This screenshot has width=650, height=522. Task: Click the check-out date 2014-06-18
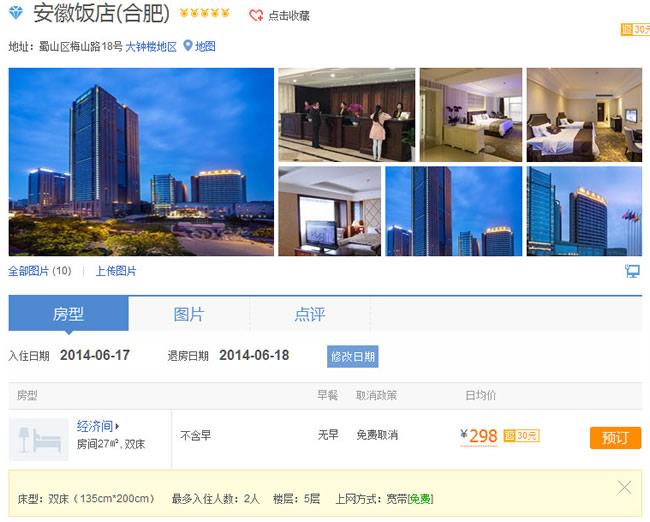click(x=254, y=355)
